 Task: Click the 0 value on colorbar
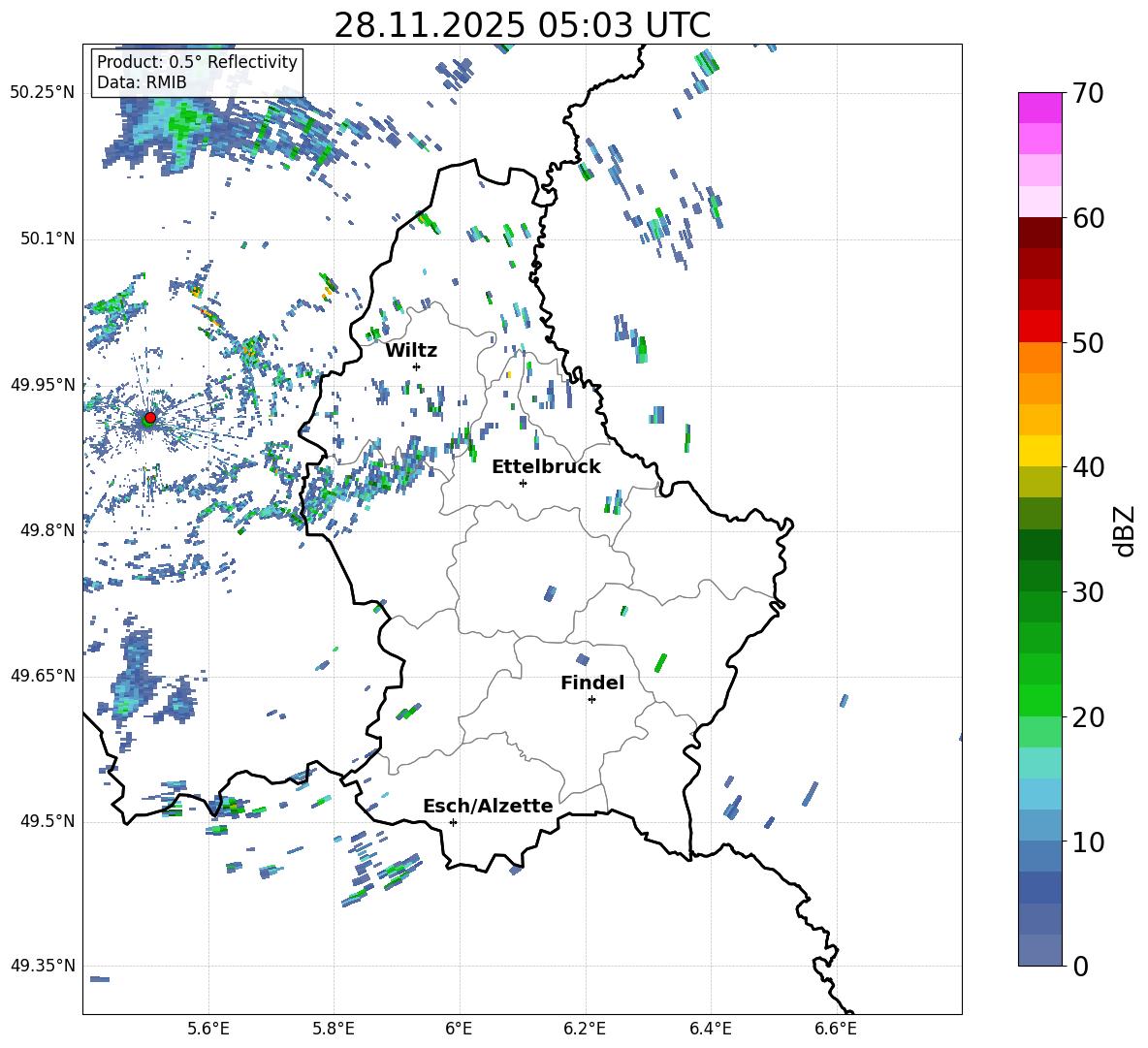point(1079,966)
